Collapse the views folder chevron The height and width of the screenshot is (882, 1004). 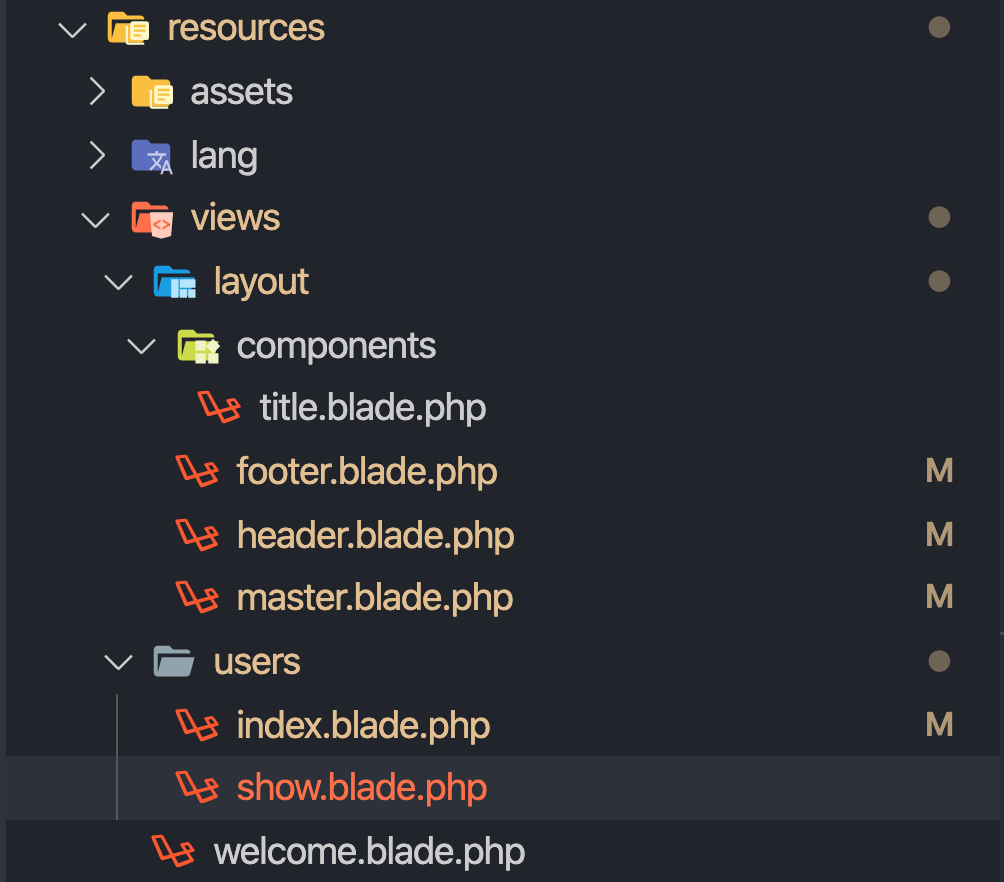[x=96, y=219]
